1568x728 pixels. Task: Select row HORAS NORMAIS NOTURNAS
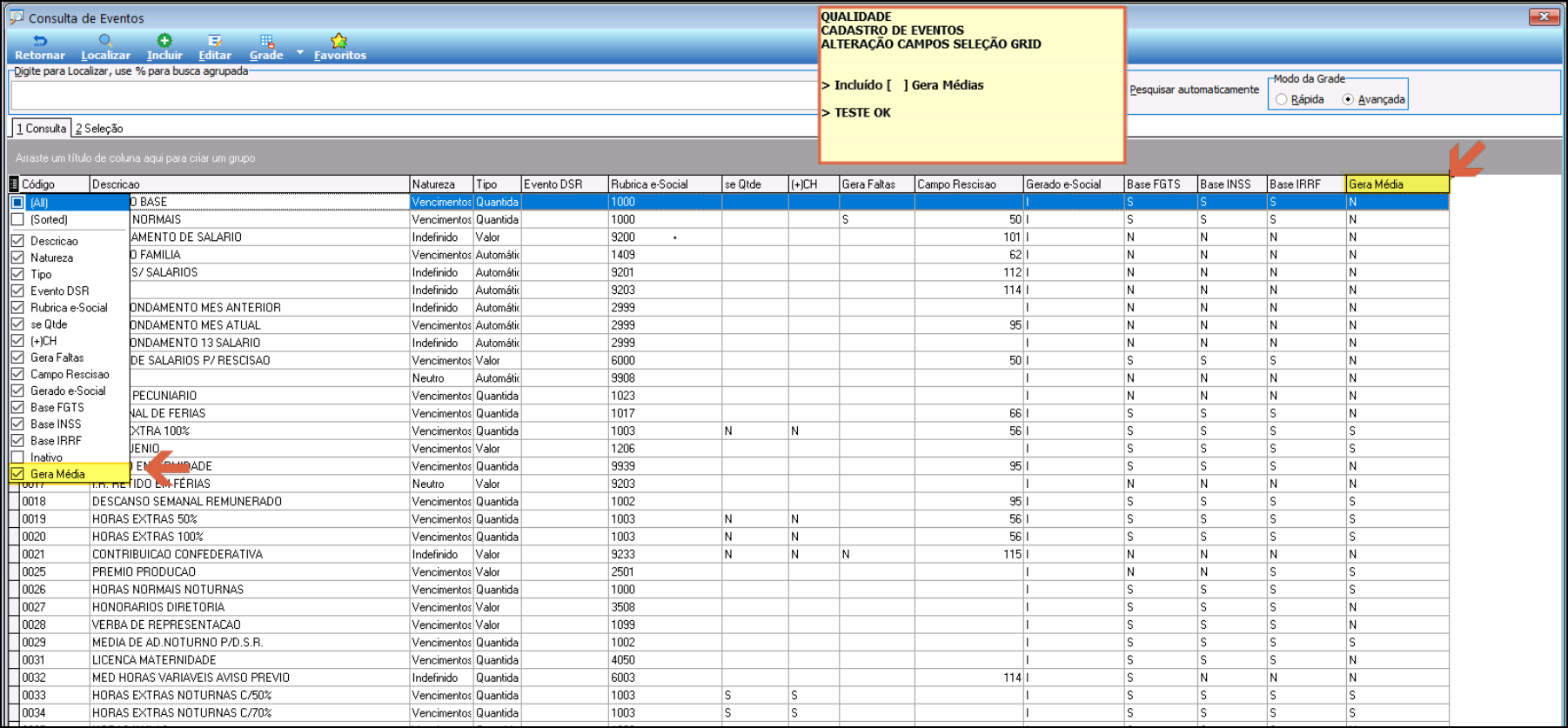point(728,590)
